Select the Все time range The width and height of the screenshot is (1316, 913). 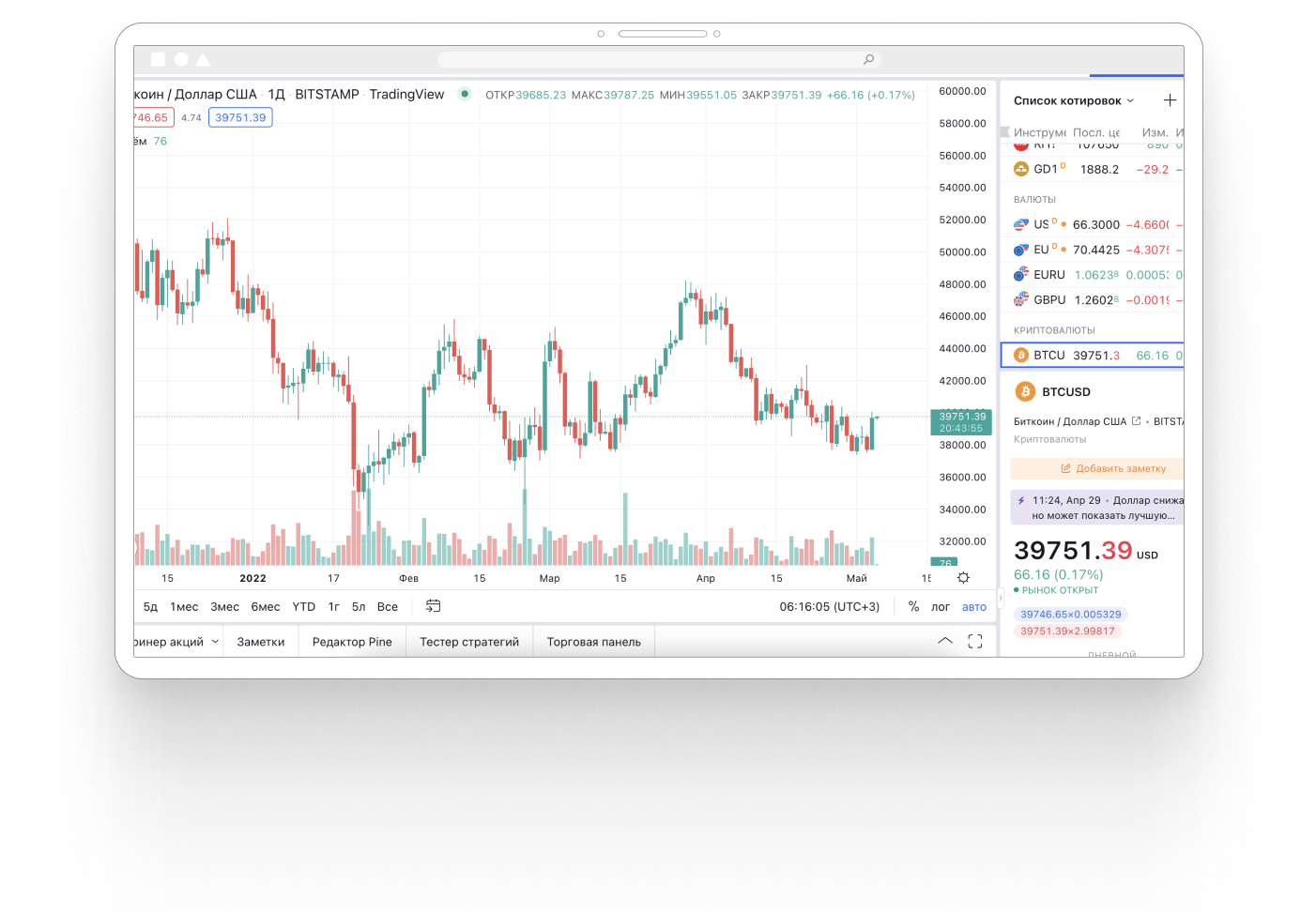[388, 607]
